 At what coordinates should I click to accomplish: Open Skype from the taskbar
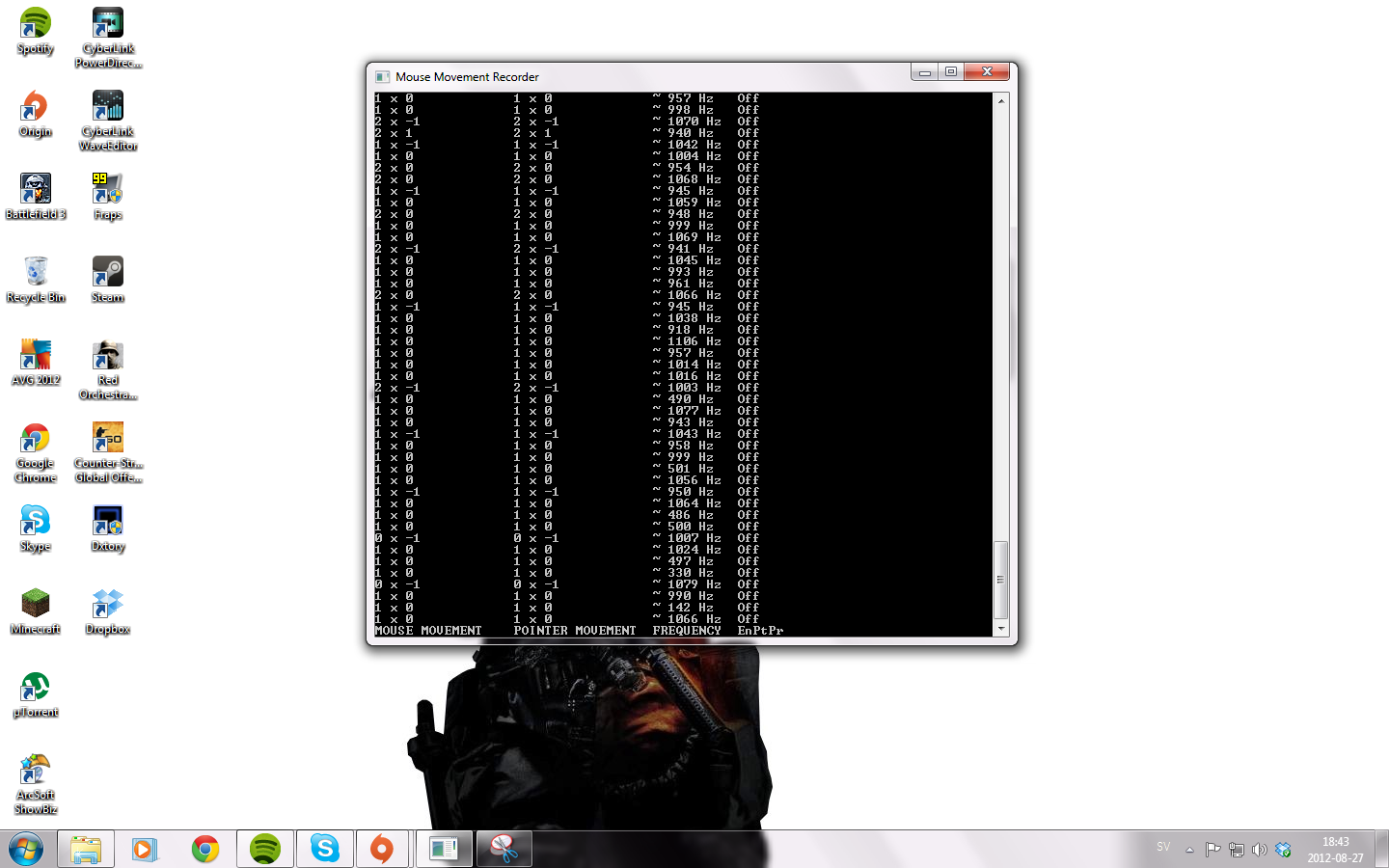point(325,849)
